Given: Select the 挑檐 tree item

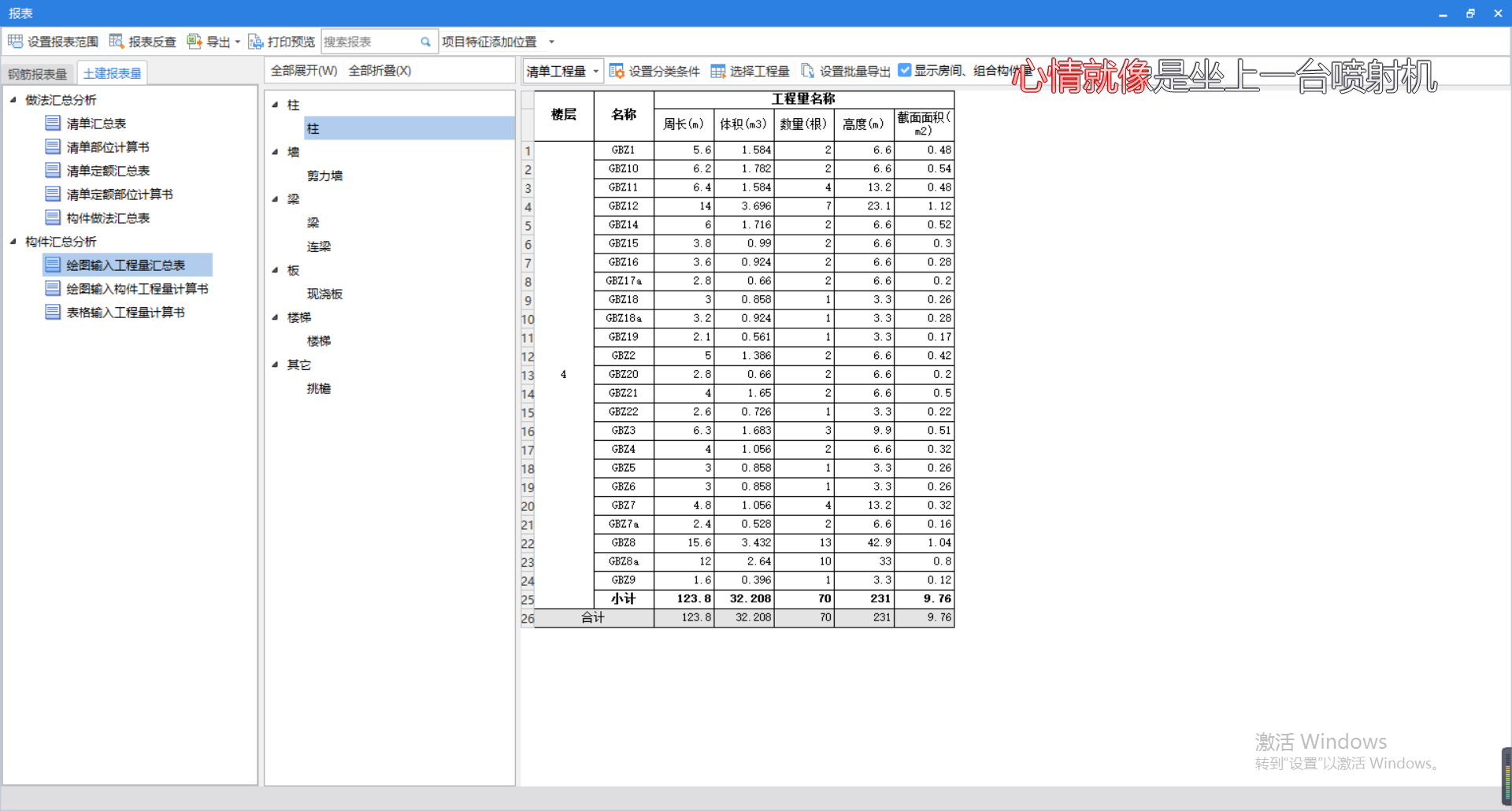Looking at the screenshot, I should (x=319, y=388).
